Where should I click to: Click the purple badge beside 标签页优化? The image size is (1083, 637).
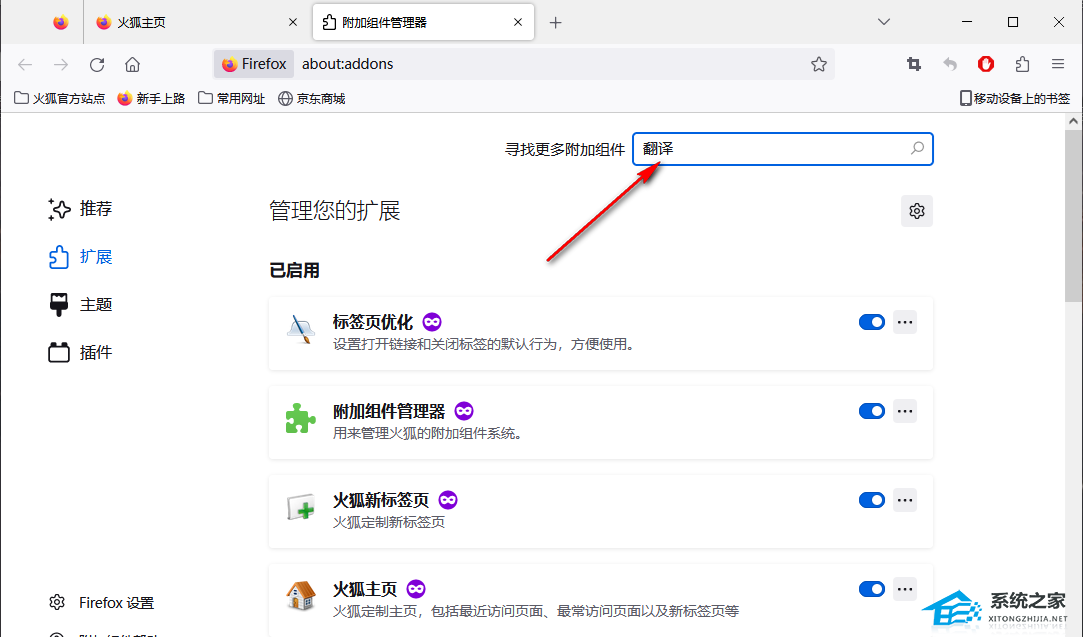pyautogui.click(x=432, y=322)
